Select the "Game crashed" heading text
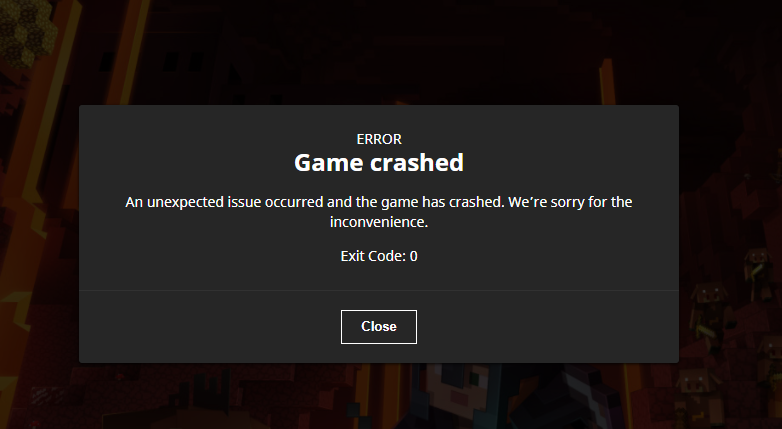782x429 pixels. 379,163
